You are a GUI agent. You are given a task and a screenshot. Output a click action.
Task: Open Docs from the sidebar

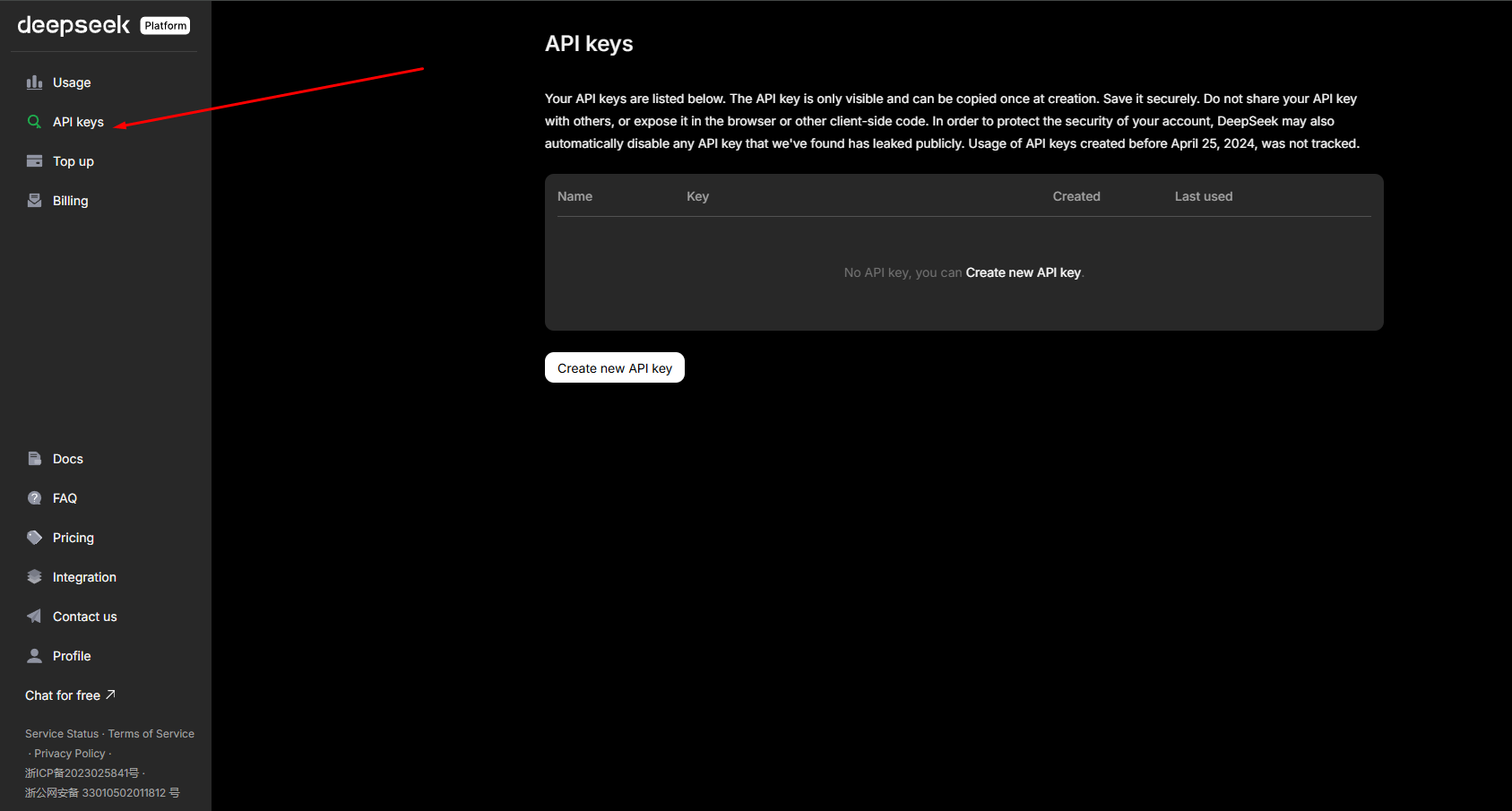click(68, 459)
